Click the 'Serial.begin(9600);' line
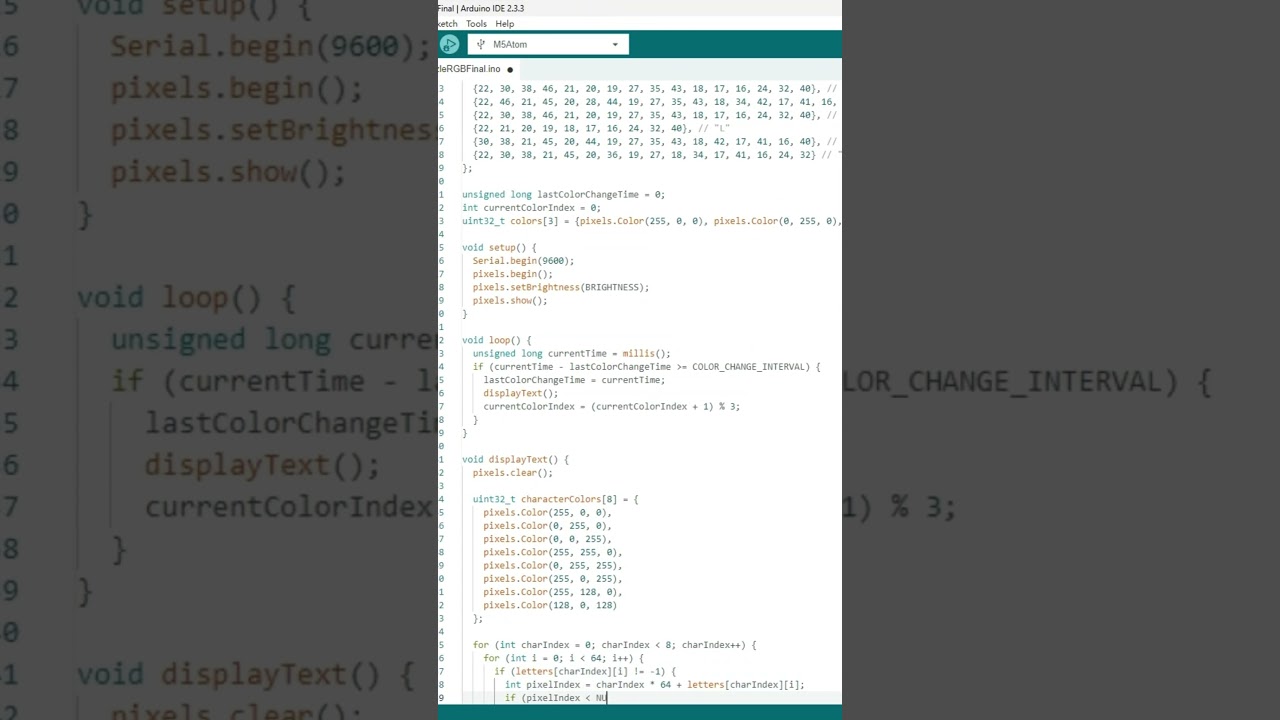The height and width of the screenshot is (720, 1280). [x=523, y=261]
